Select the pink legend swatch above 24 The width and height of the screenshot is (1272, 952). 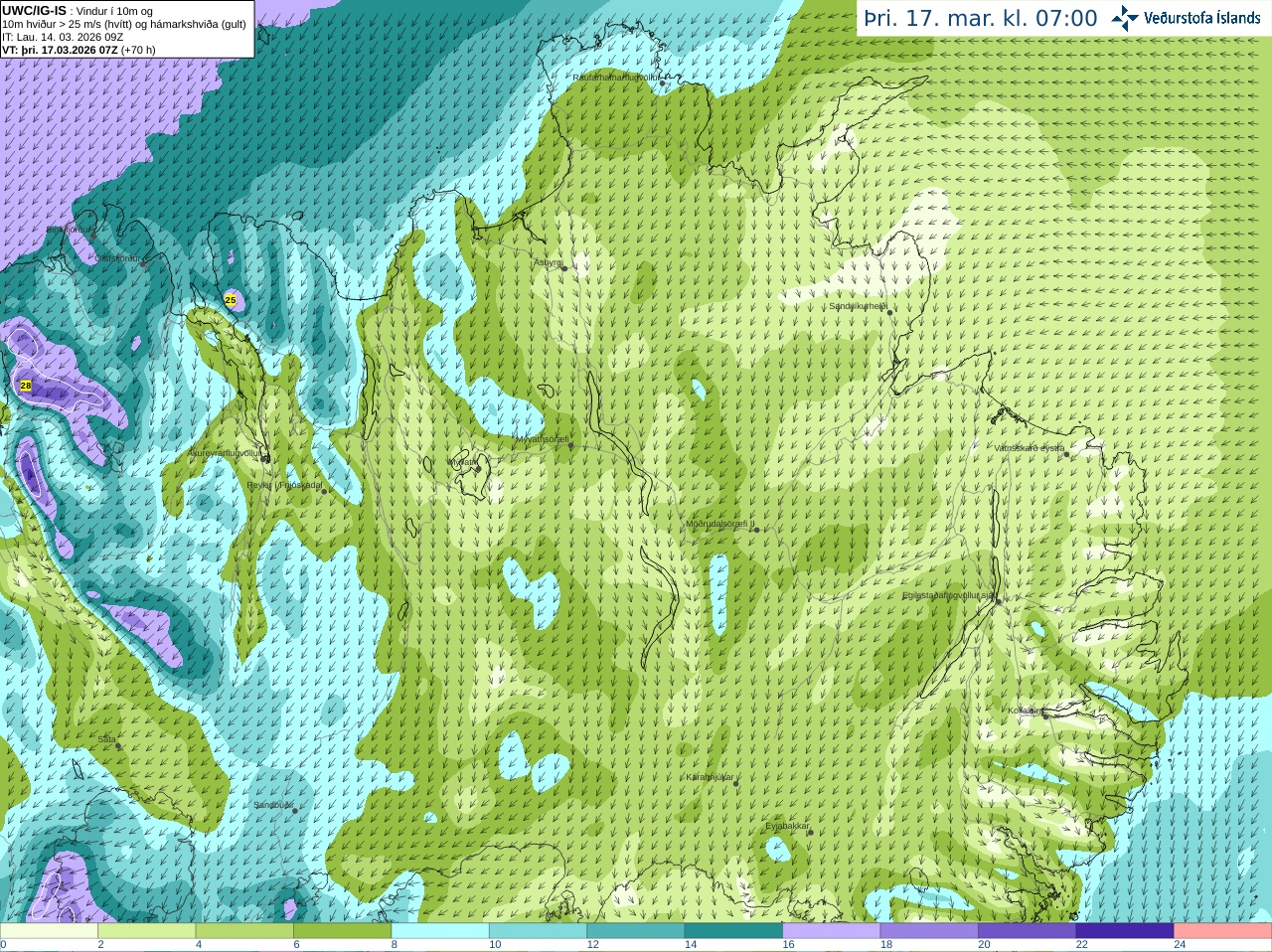pyautogui.click(x=1223, y=931)
